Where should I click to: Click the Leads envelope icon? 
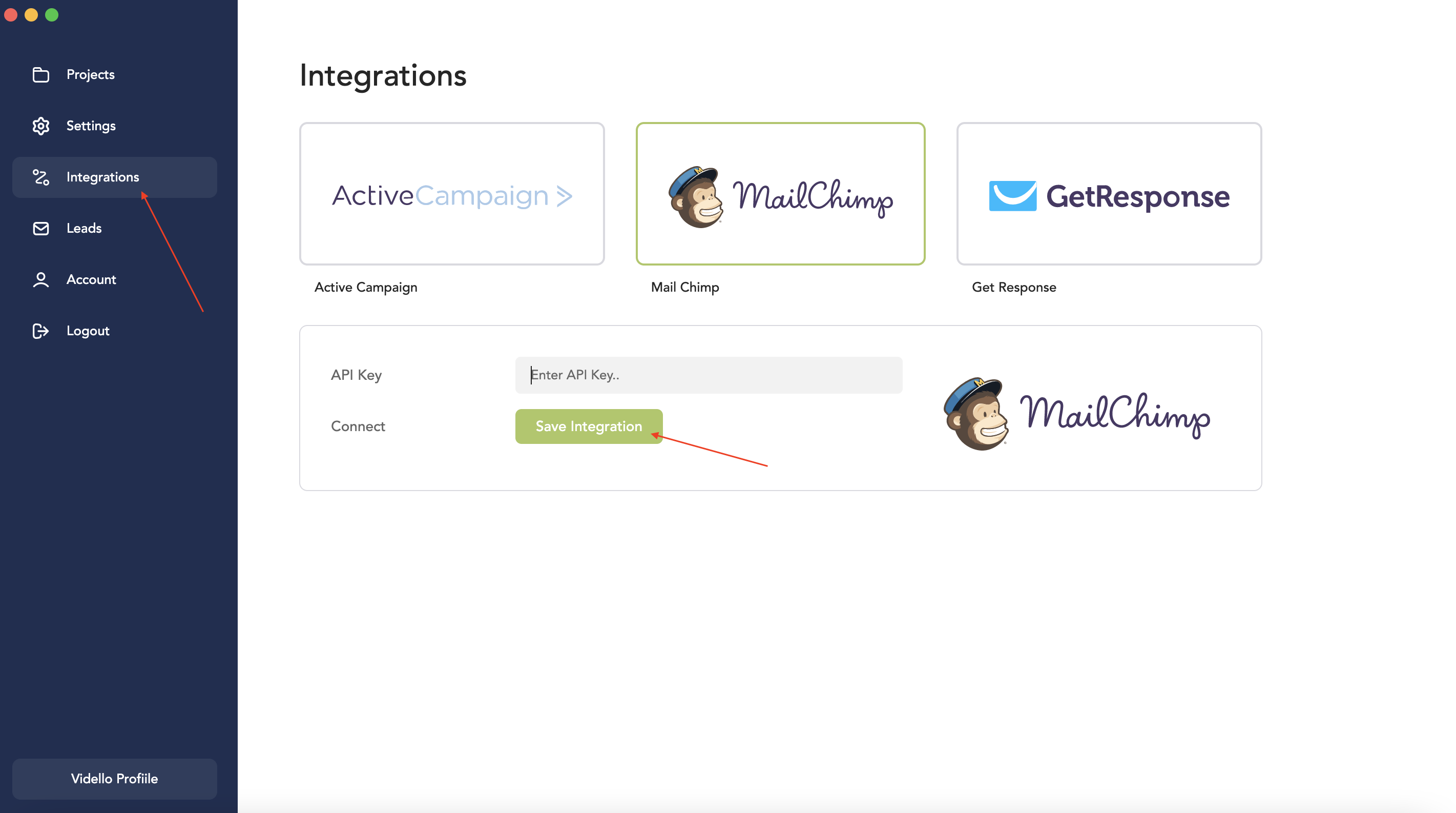coord(40,229)
